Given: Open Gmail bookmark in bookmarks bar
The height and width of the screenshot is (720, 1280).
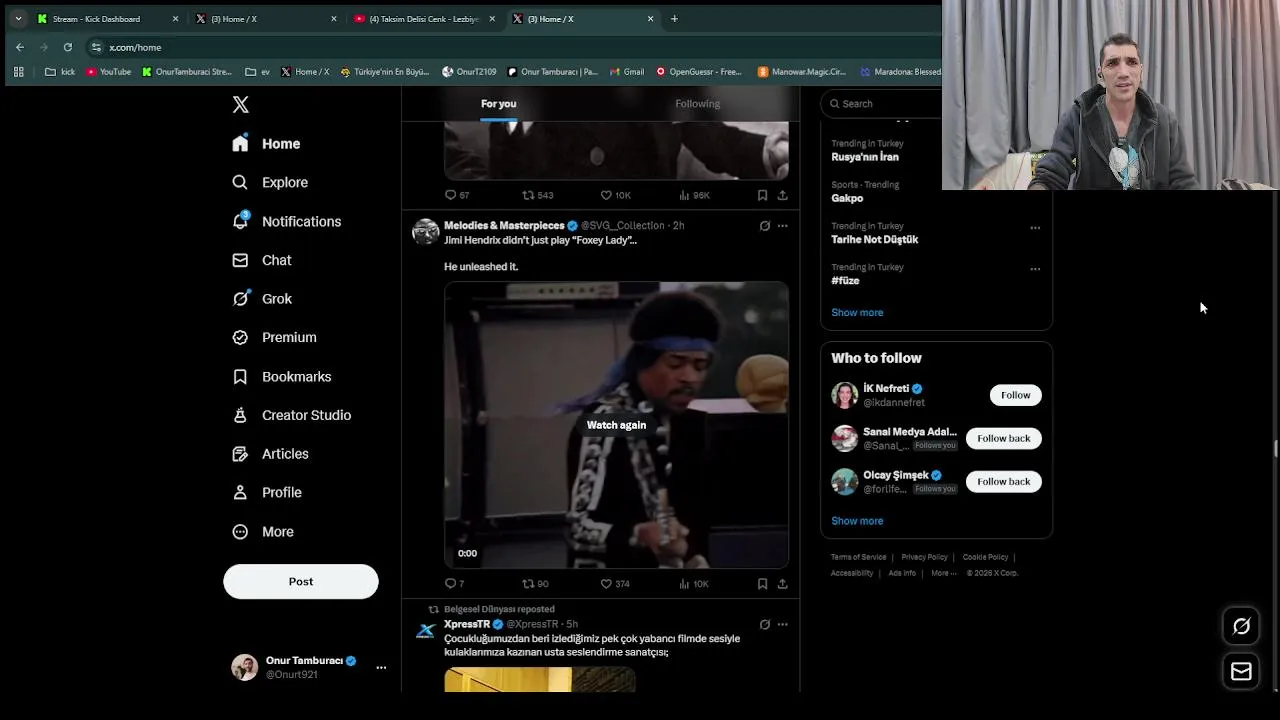Looking at the screenshot, I should click(626, 72).
